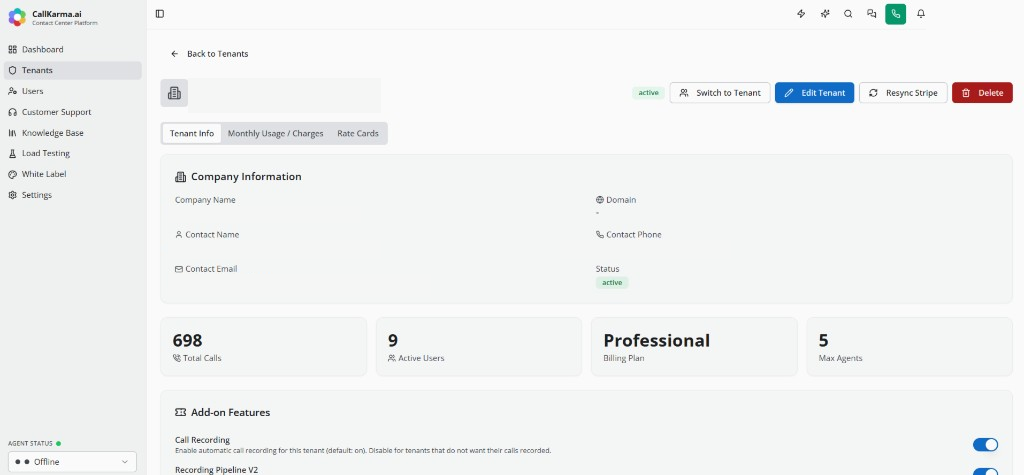
Task: Click the Resync Stripe button
Action: tap(903, 93)
